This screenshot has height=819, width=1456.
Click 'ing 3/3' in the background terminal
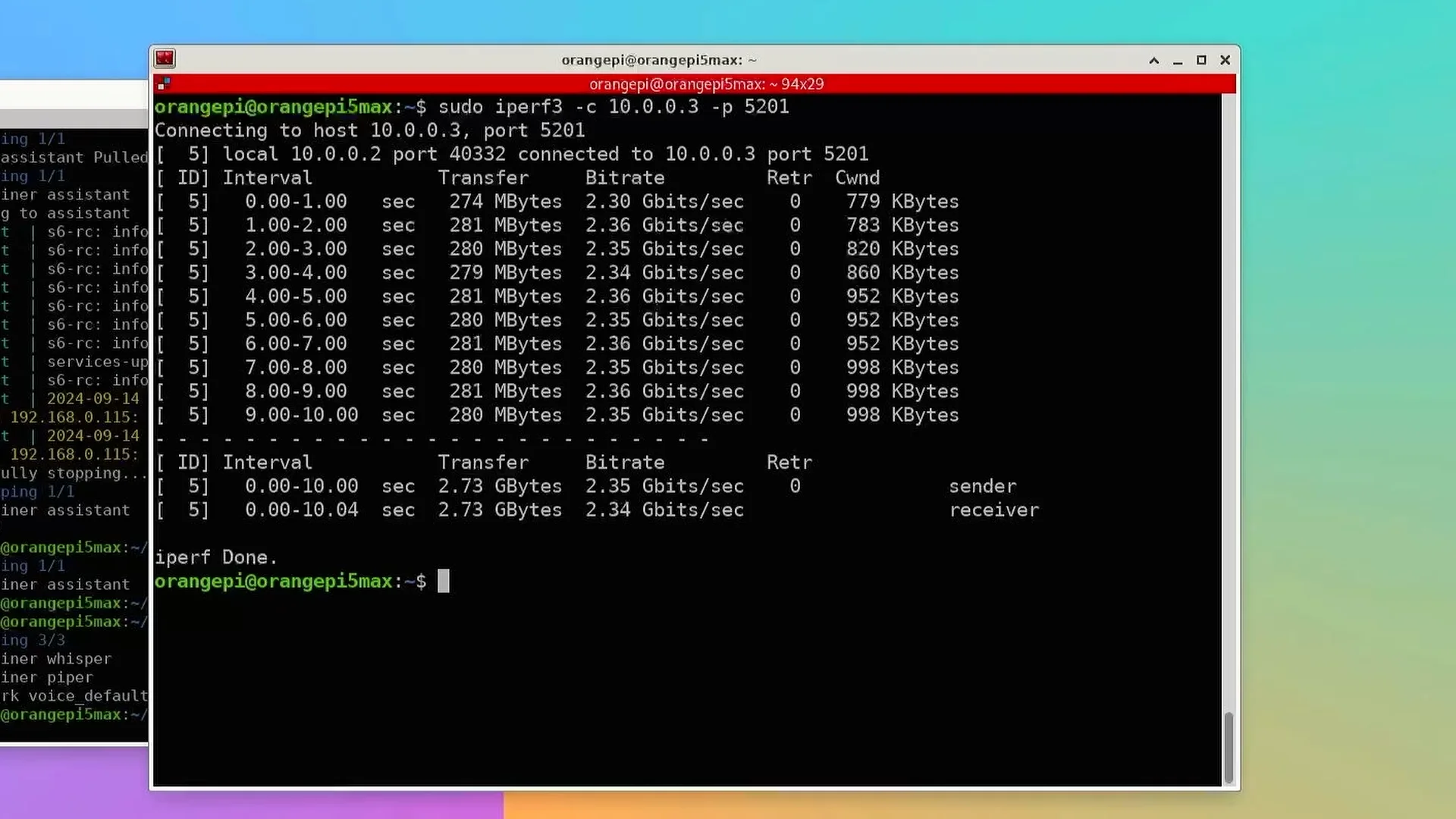33,640
